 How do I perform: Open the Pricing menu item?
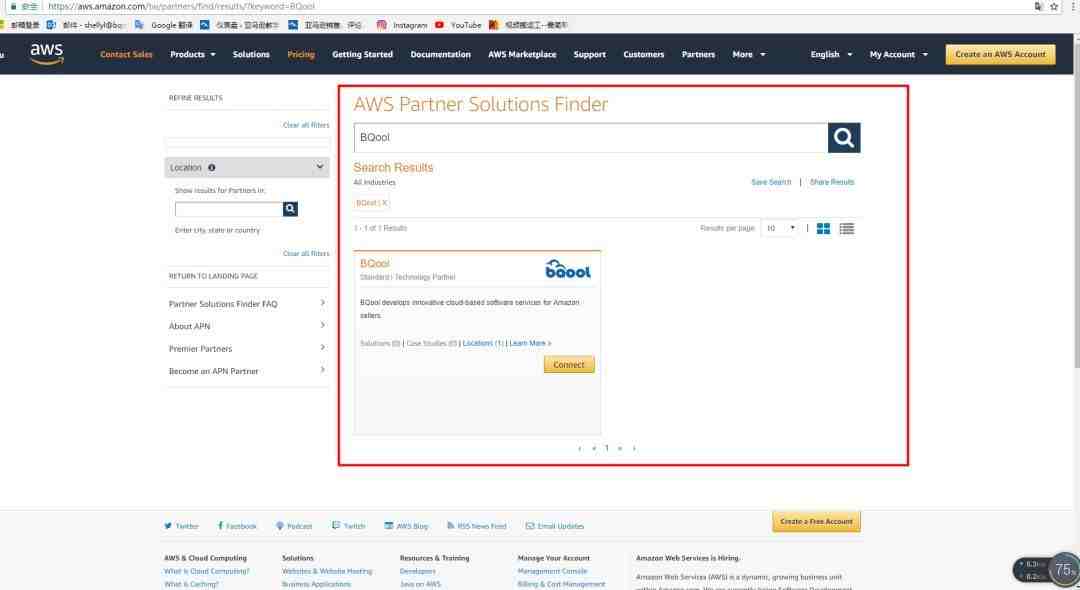(301, 54)
